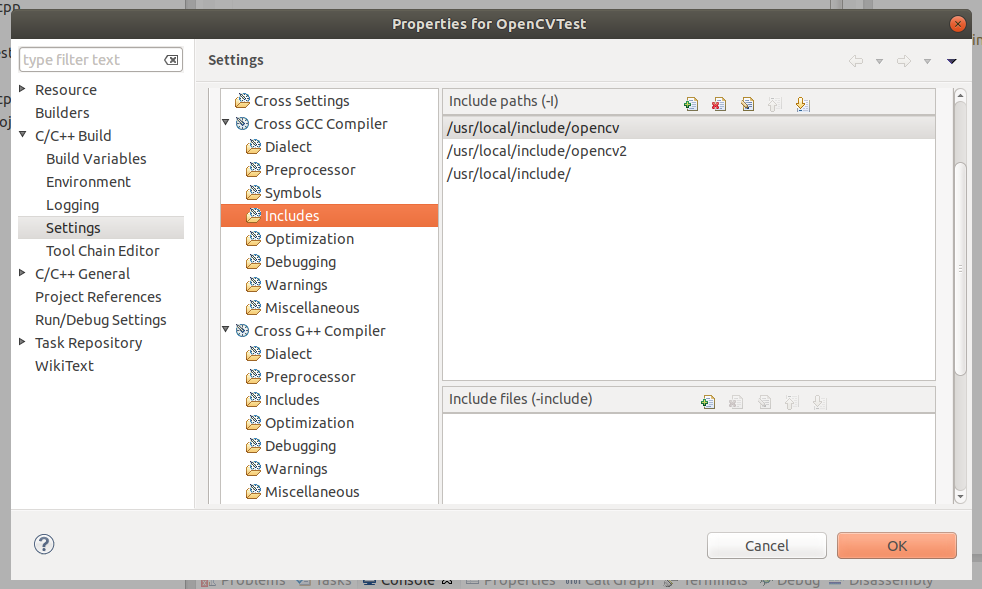The image size is (982, 589).
Task: Open Warnings under Cross G++ Compiler
Action: [296, 469]
